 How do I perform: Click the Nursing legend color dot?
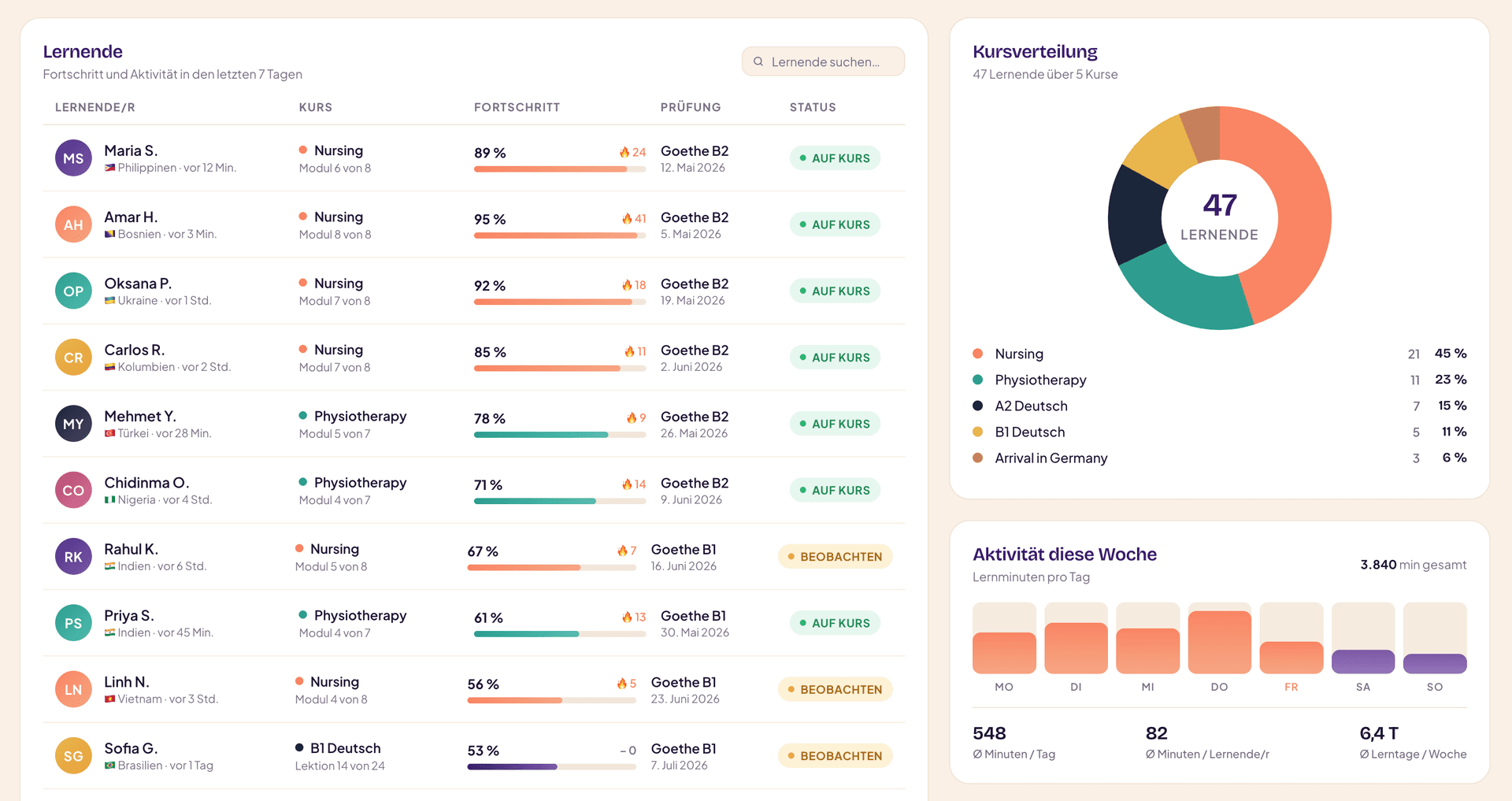tap(977, 354)
